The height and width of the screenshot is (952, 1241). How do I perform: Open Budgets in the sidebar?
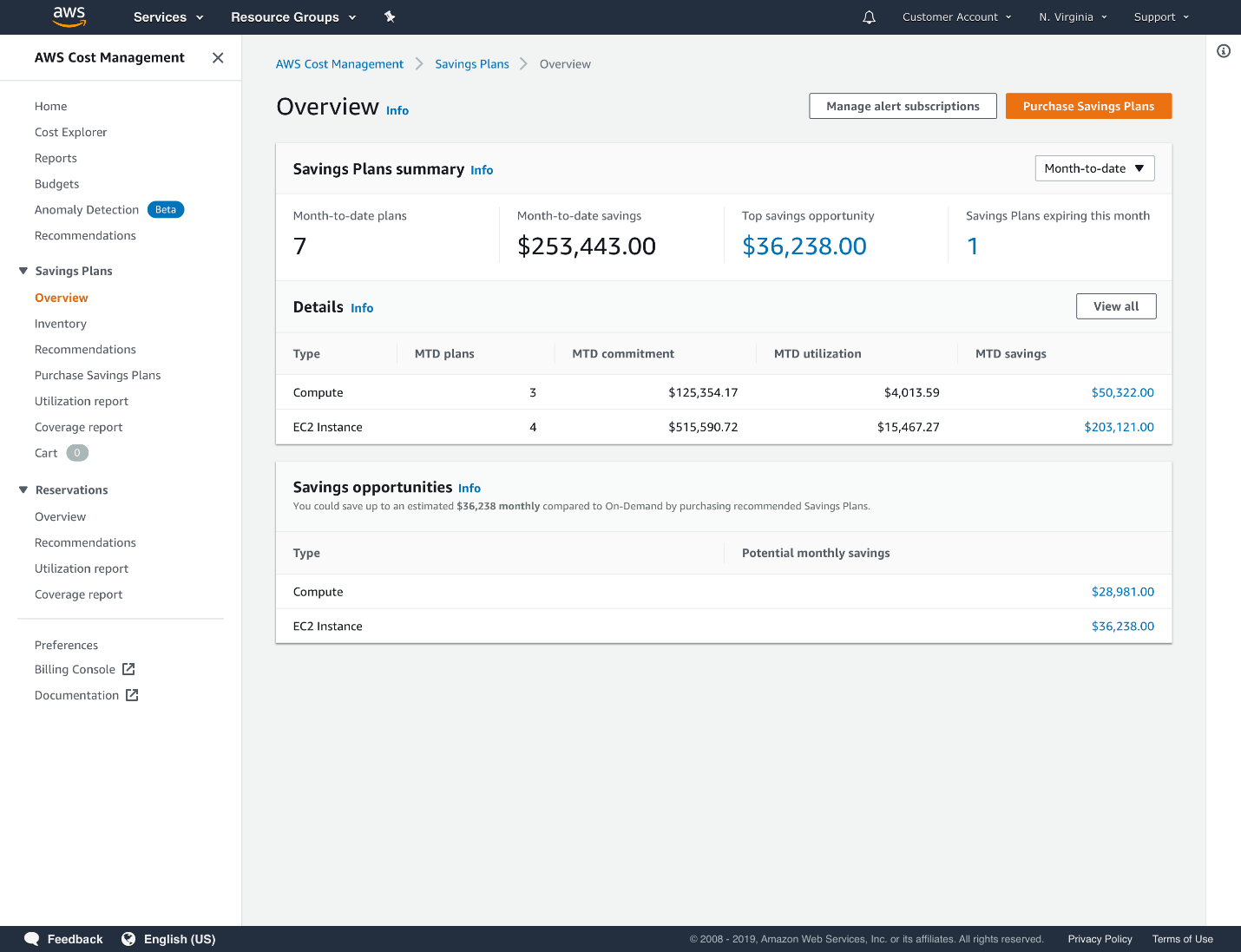pos(56,184)
